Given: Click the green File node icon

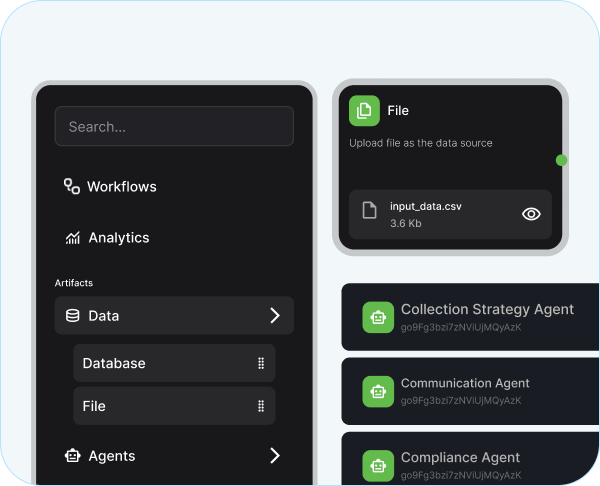Looking at the screenshot, I should pyautogui.click(x=364, y=110).
